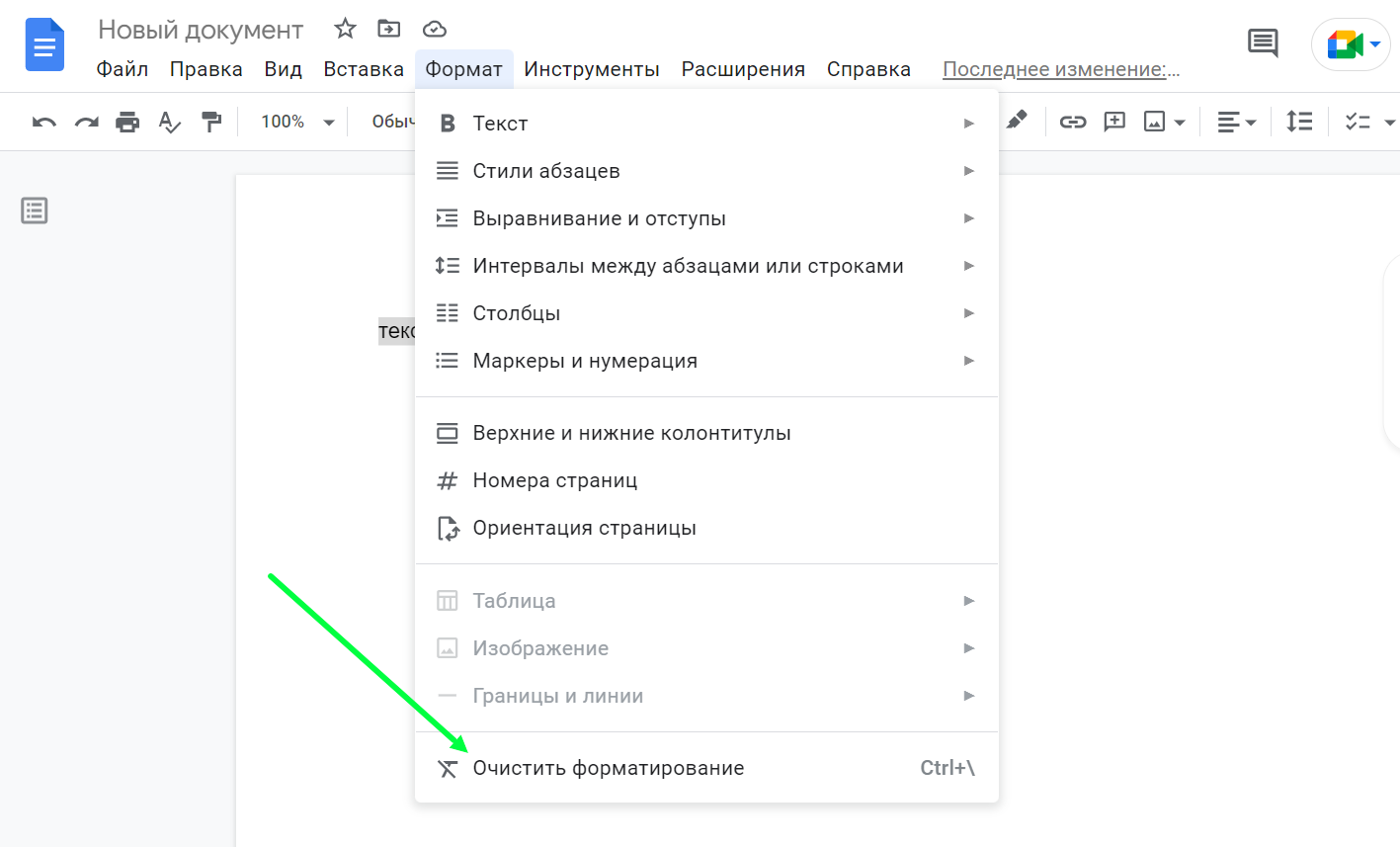The image size is (1400, 847).
Task: Open the Файл menu
Action: [123, 69]
